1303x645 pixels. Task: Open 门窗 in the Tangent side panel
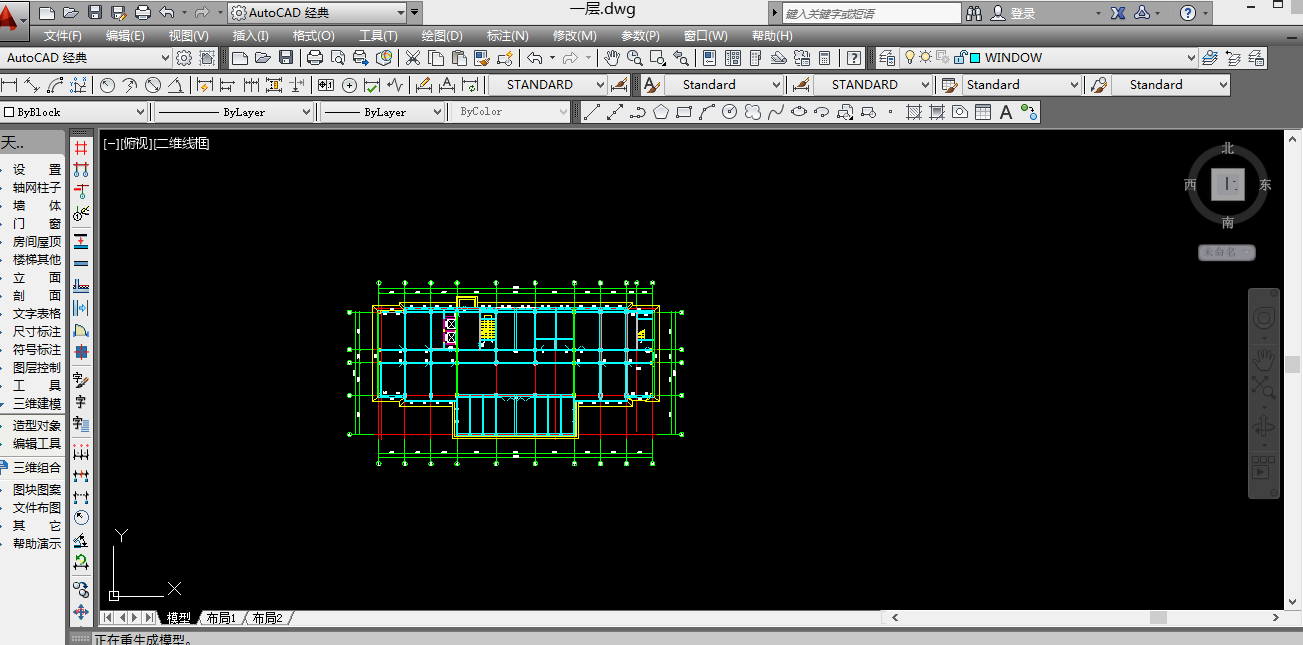pyautogui.click(x=36, y=223)
